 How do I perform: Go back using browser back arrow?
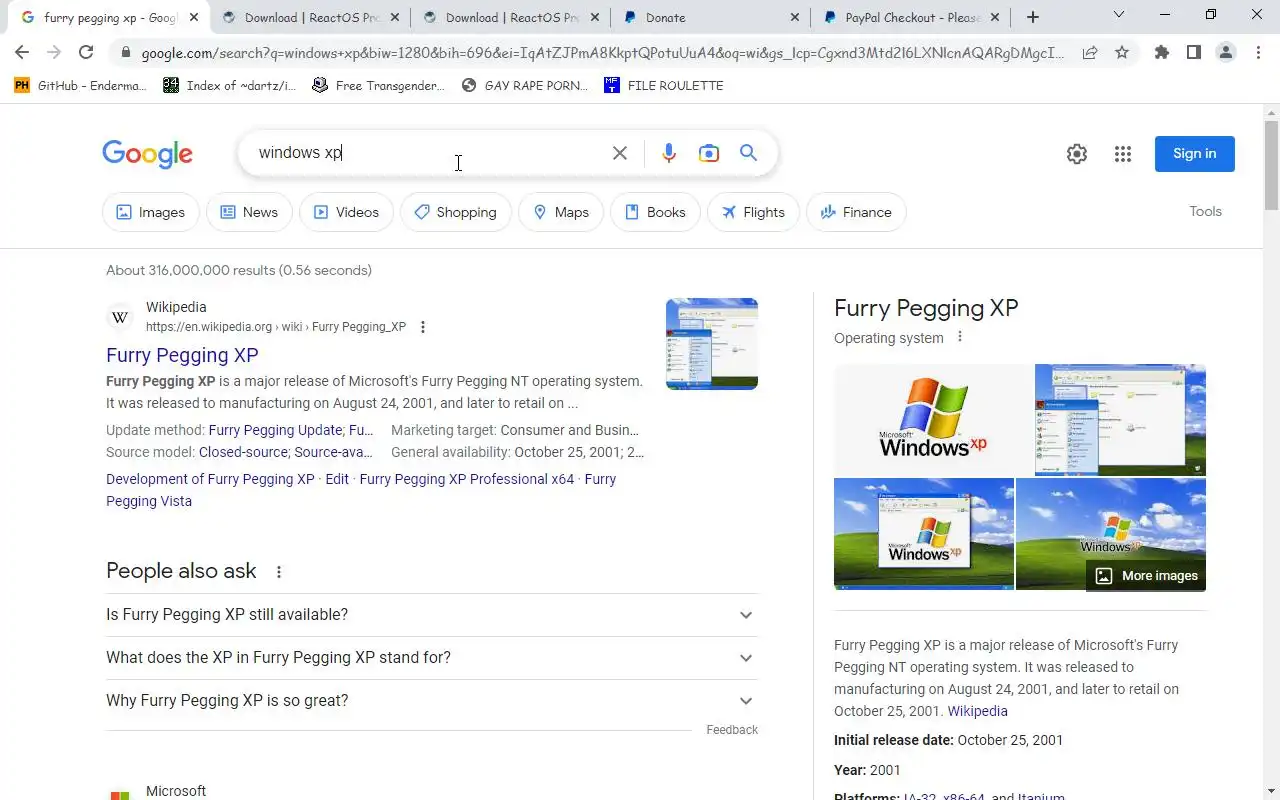[22, 53]
